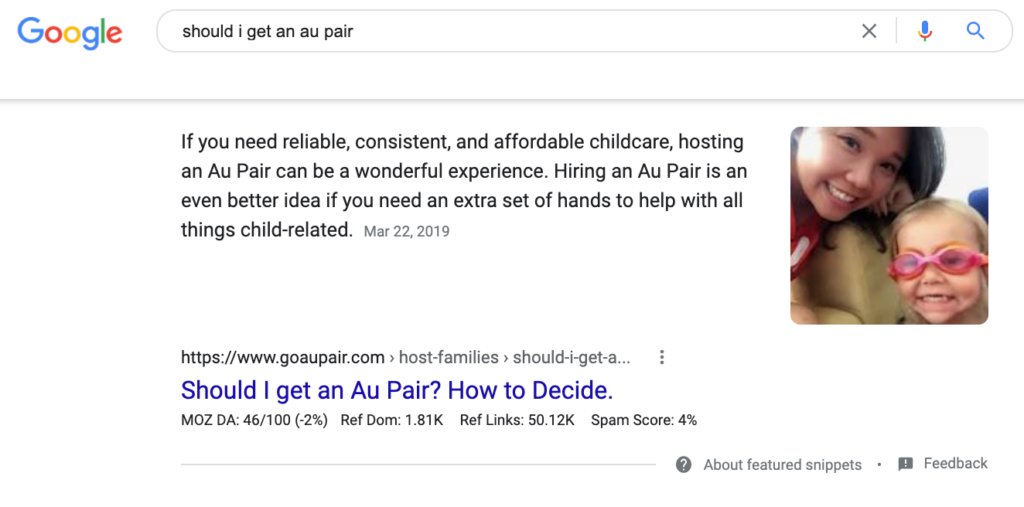This screenshot has height=507, width=1024.
Task: Click the https://www.goaupair.com URL text
Action: 283,357
